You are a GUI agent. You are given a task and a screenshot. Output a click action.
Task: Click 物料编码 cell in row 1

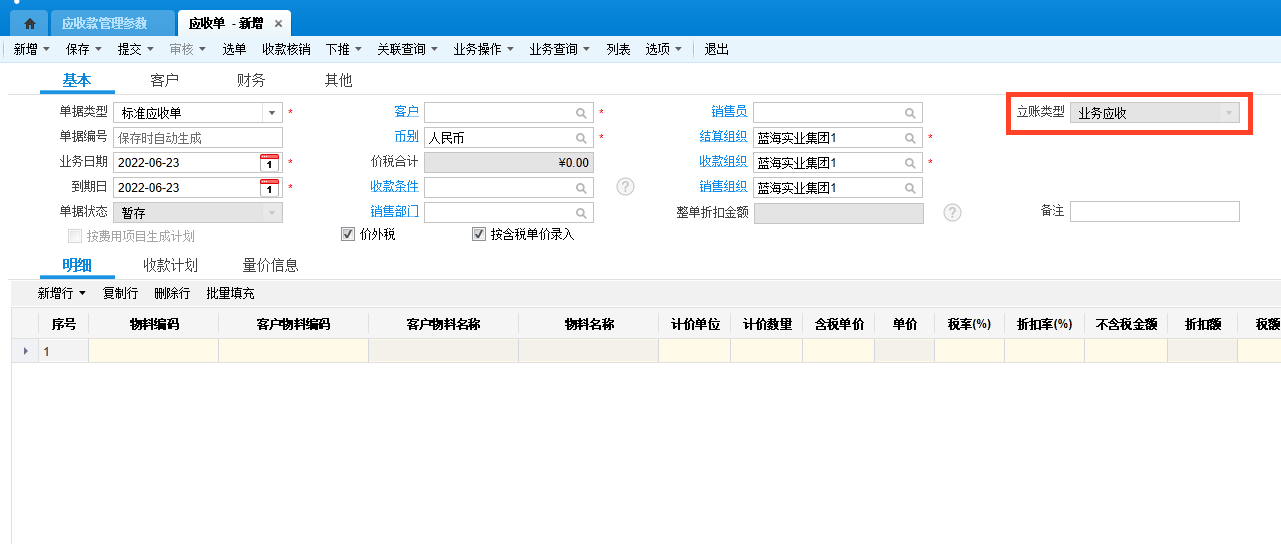pyautogui.click(x=154, y=351)
